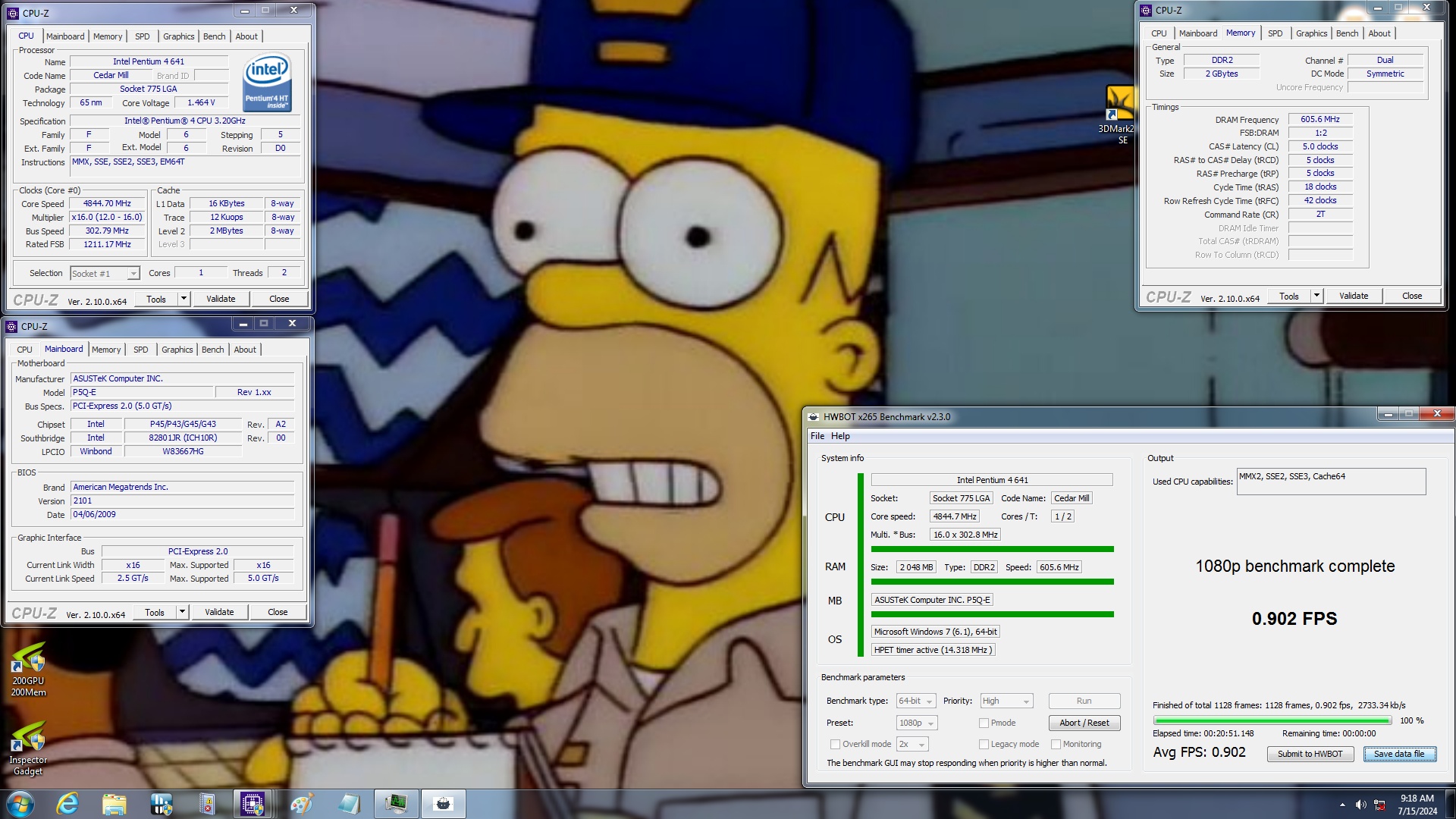This screenshot has height=819, width=1456.
Task: Click the Used CPU capabilities text box
Action: click(1331, 482)
